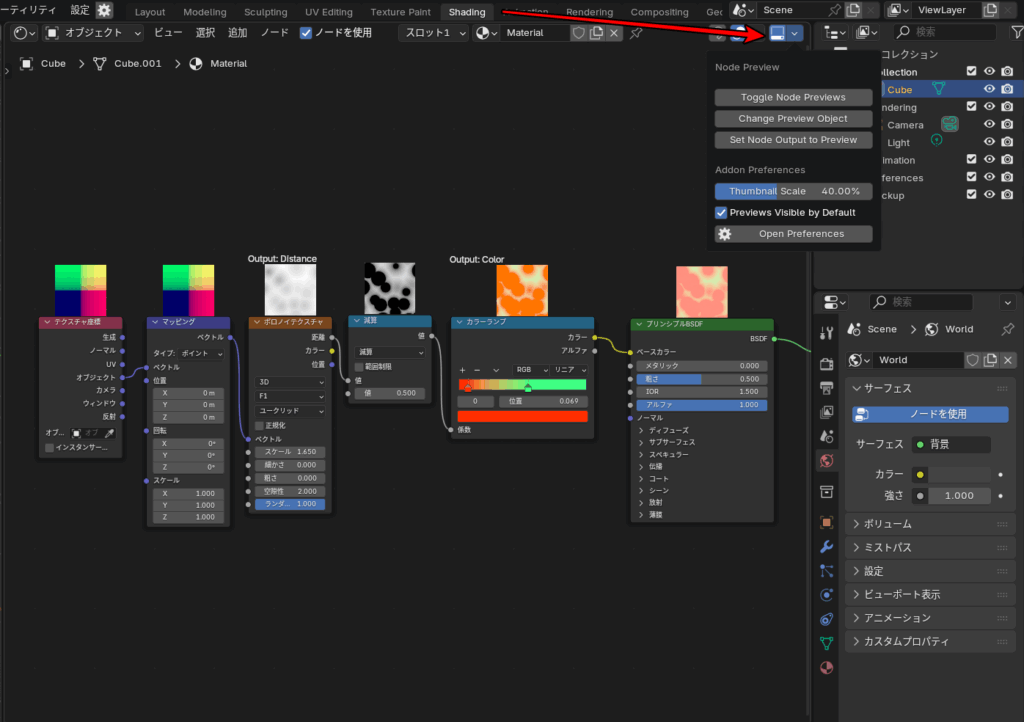Click the pin icon next to Material slot
Viewport: 1024px width, 722px height.
636,33
